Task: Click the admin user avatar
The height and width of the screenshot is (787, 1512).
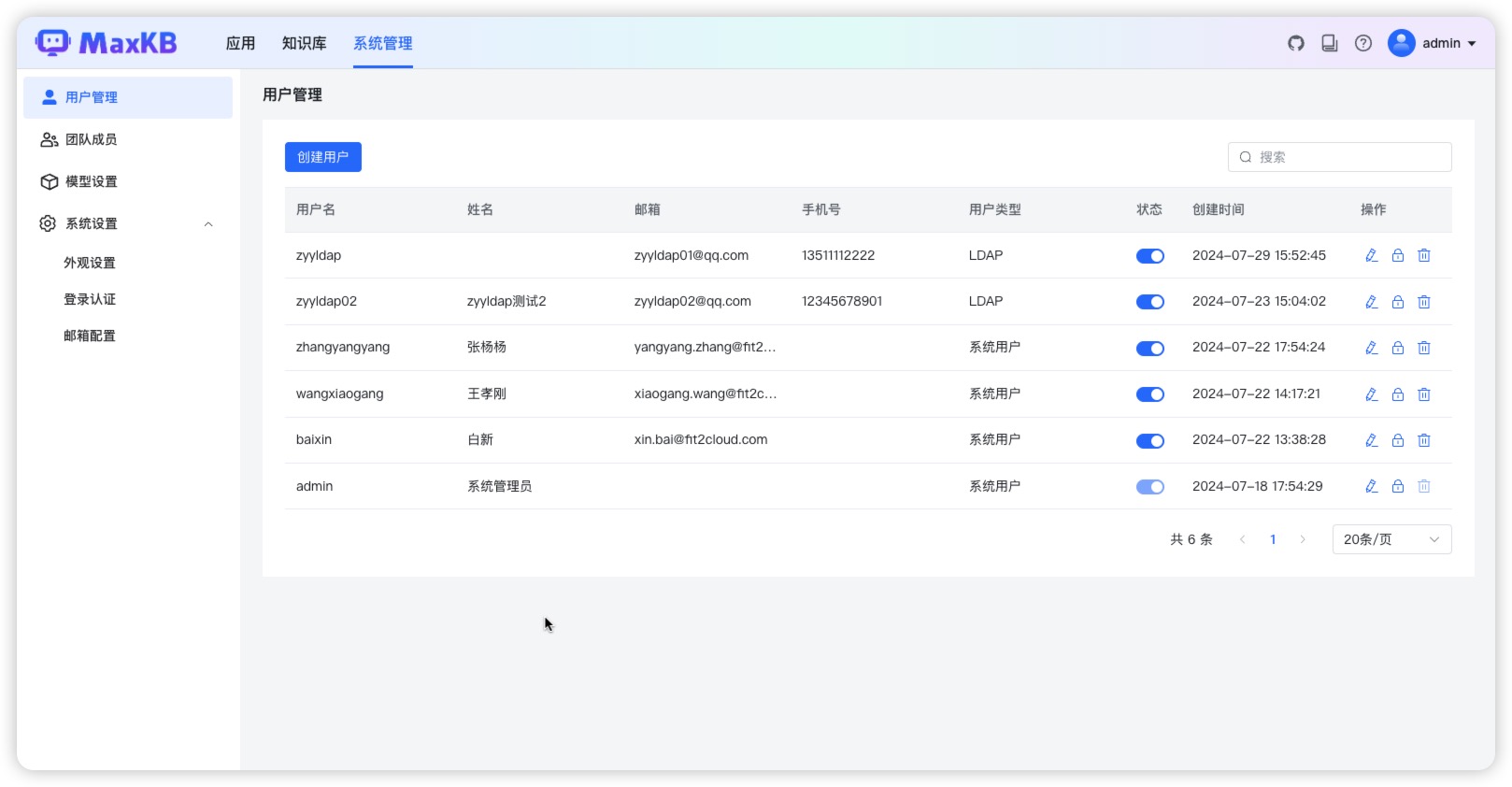Action: pos(1402,43)
